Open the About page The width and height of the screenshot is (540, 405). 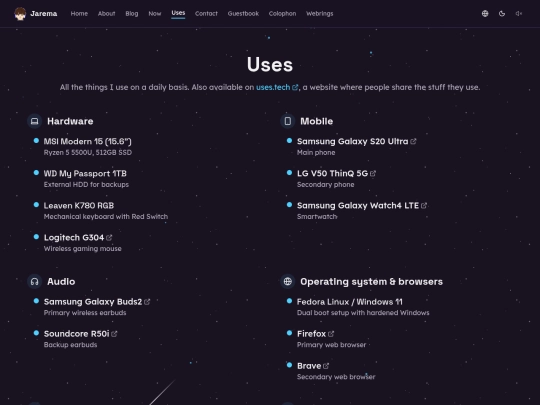point(106,14)
